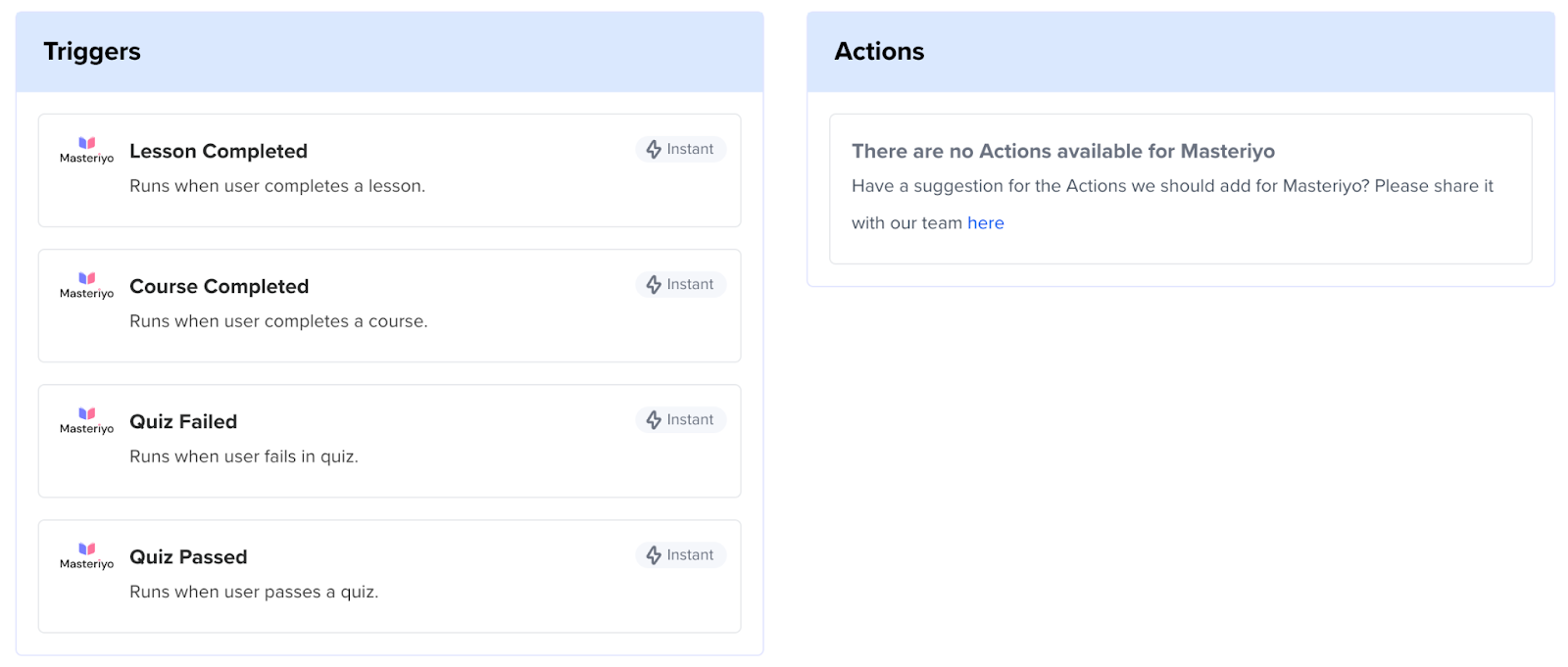Click lightning bolt icon on Course Completed
The image size is (1568, 667).
coord(654,284)
